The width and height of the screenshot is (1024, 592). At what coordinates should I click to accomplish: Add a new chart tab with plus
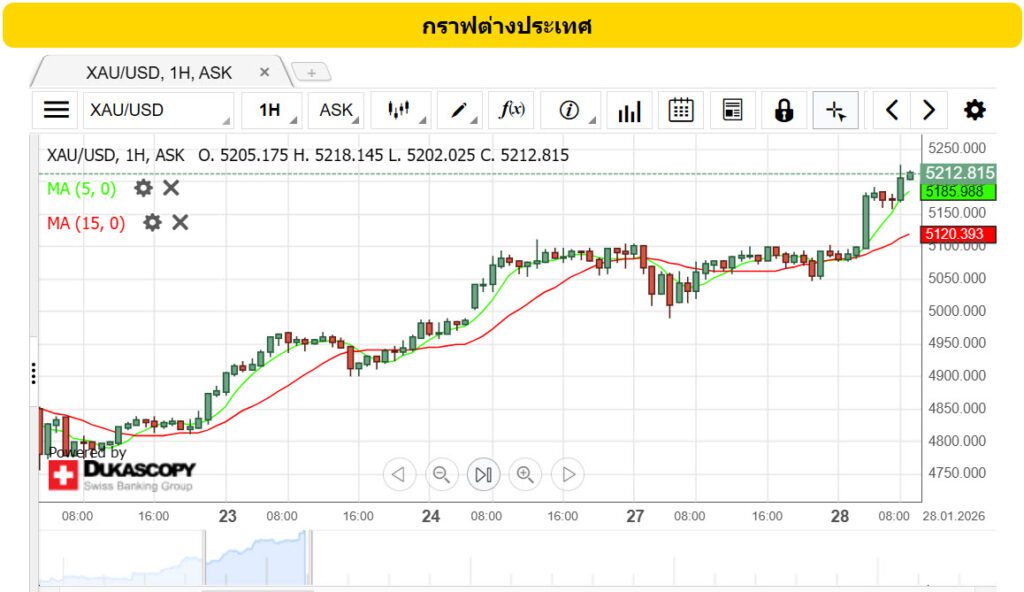[311, 72]
